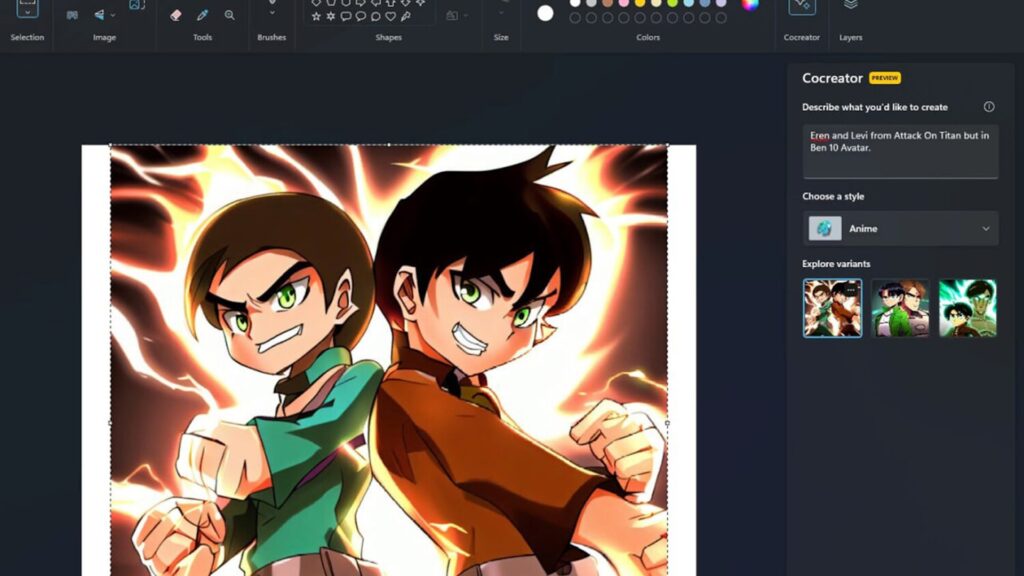Toggle the Cocreator panel button
The height and width of the screenshot is (576, 1024).
[x=802, y=7]
